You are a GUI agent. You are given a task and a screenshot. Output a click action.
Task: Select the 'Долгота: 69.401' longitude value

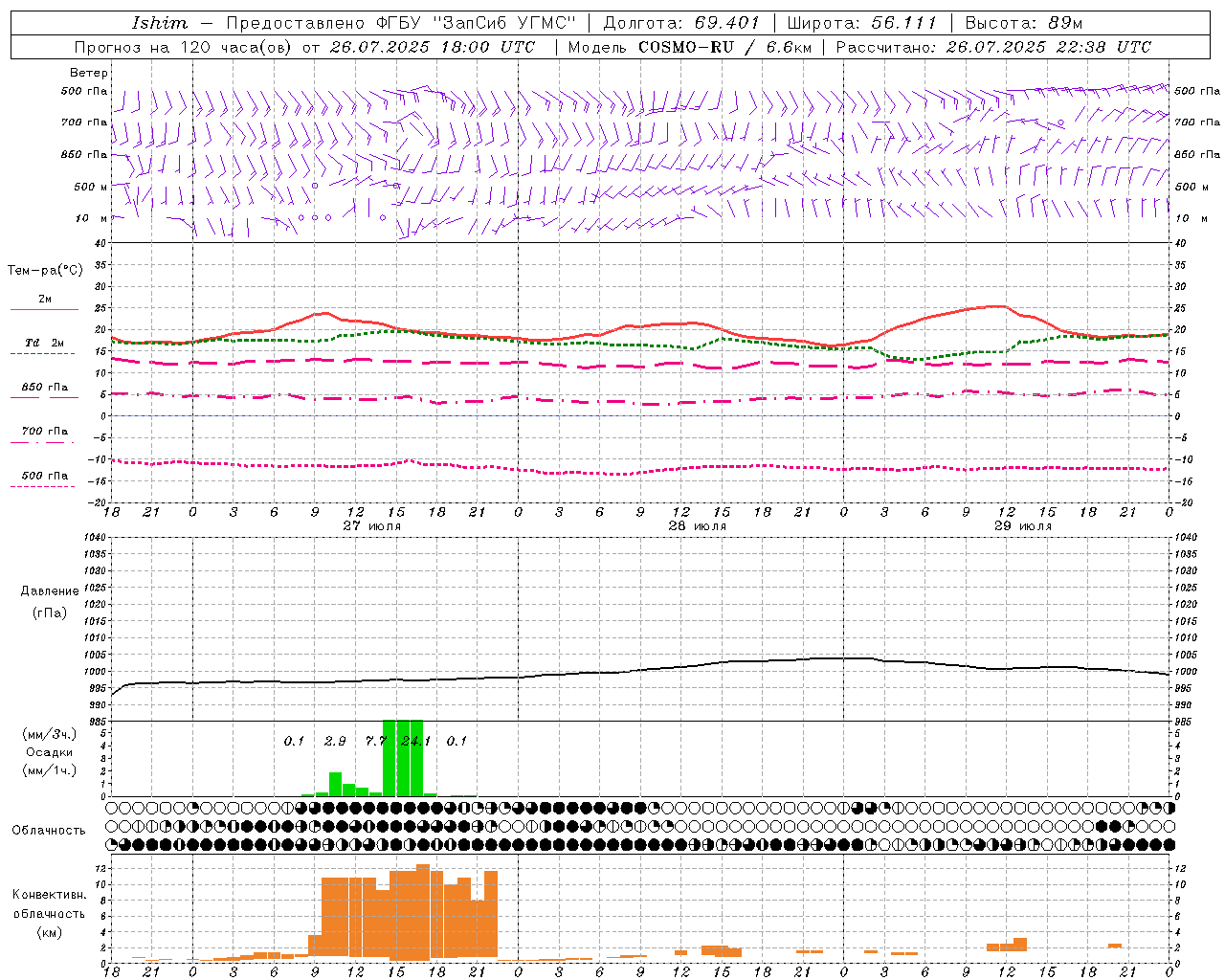pyautogui.click(x=681, y=23)
